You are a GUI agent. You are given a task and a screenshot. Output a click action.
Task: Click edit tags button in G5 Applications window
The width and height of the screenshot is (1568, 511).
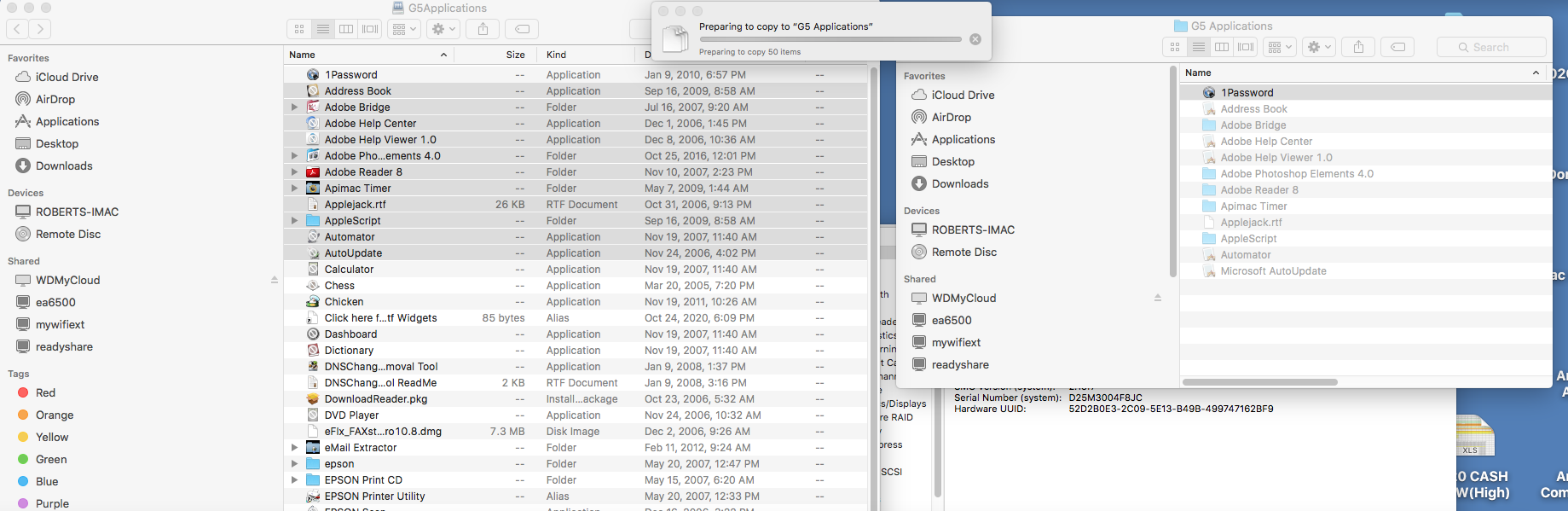(1398, 47)
